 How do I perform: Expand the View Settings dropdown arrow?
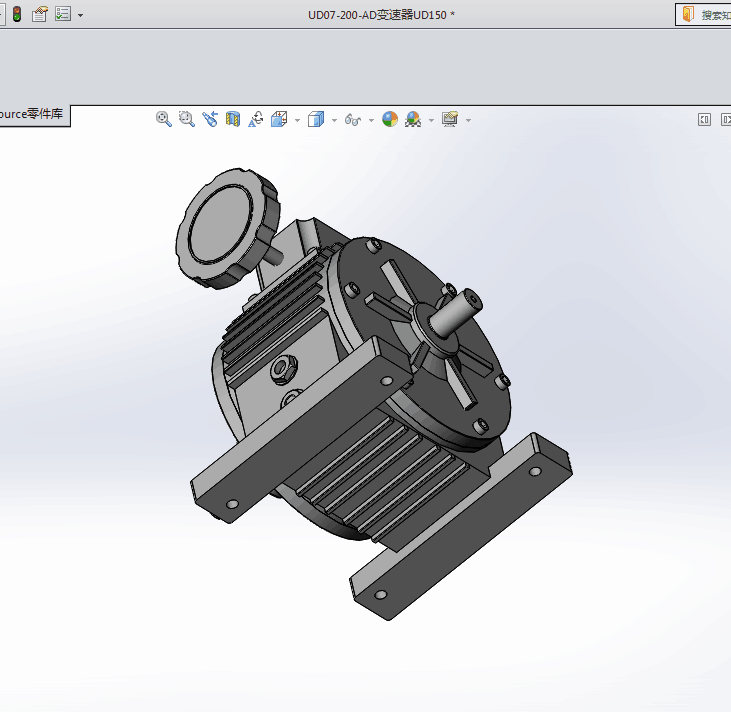coord(468,120)
